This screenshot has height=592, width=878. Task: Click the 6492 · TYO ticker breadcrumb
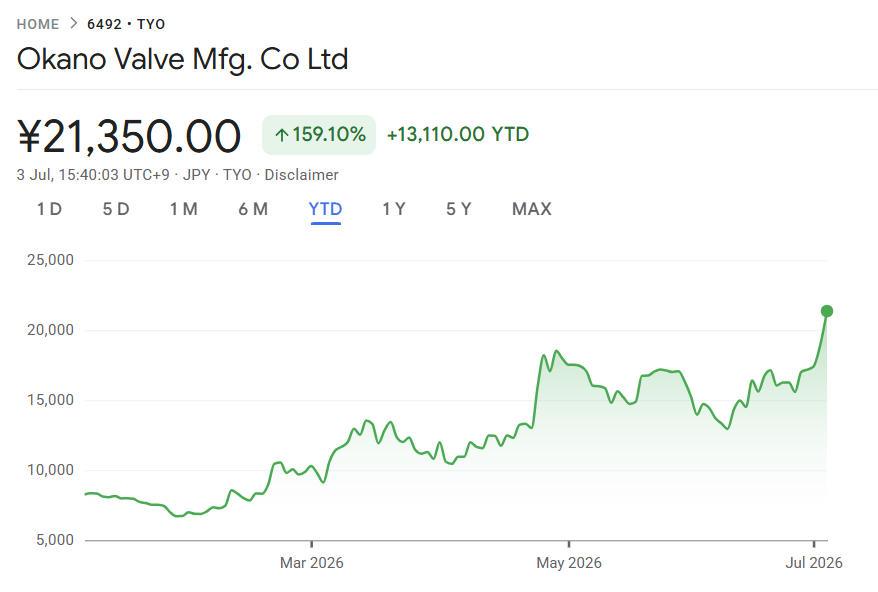pos(126,24)
